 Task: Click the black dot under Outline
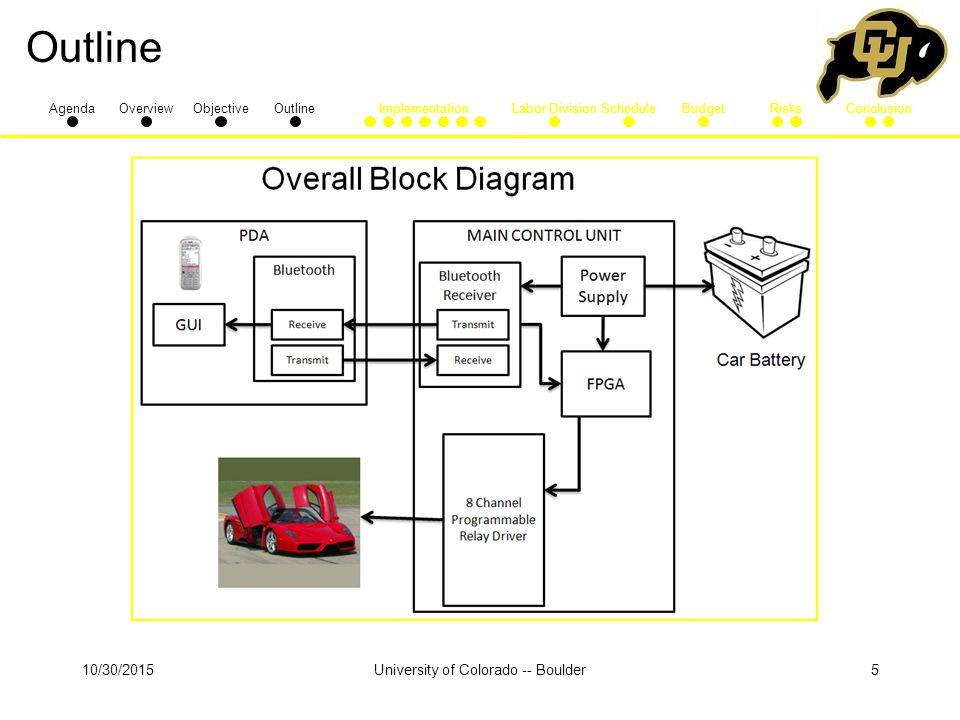[x=295, y=122]
